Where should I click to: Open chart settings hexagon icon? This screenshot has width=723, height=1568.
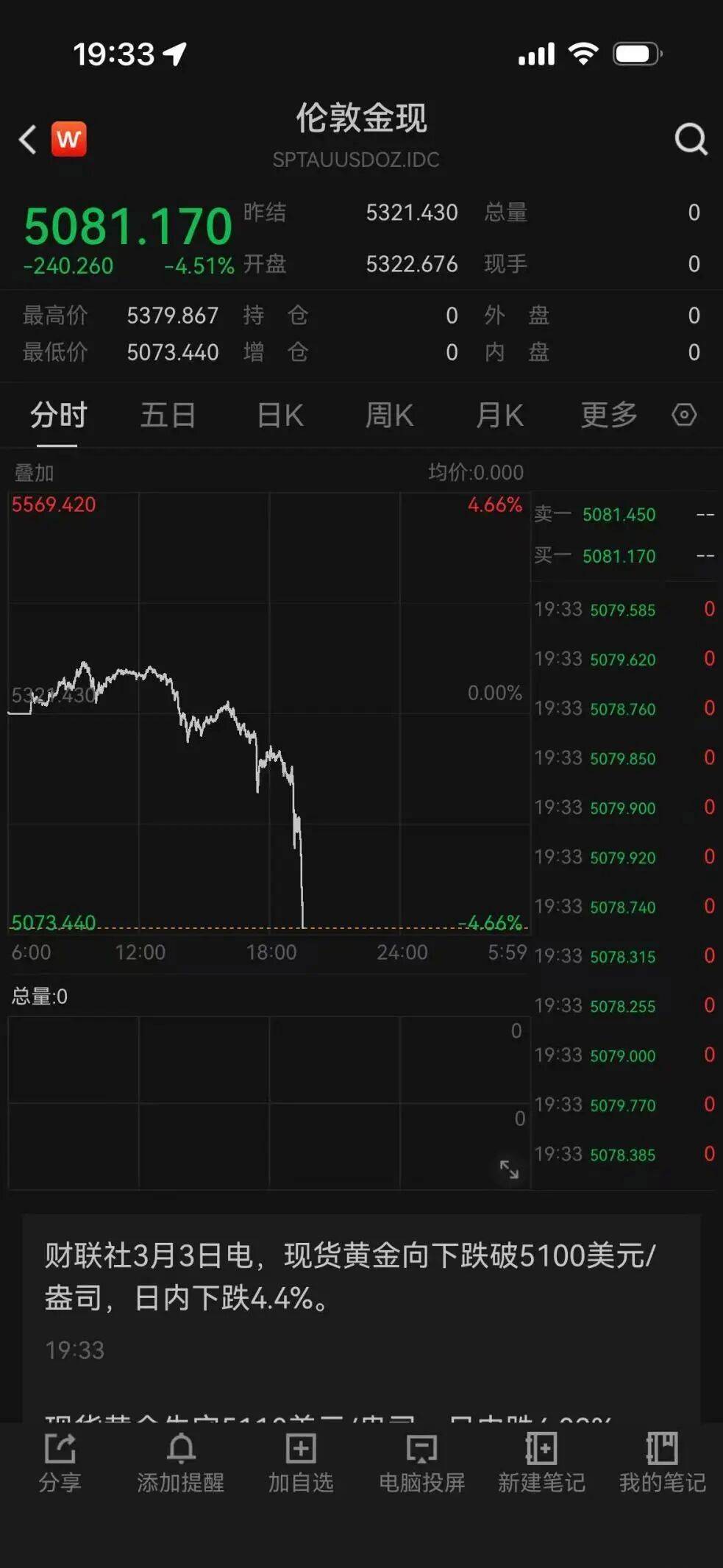684,415
